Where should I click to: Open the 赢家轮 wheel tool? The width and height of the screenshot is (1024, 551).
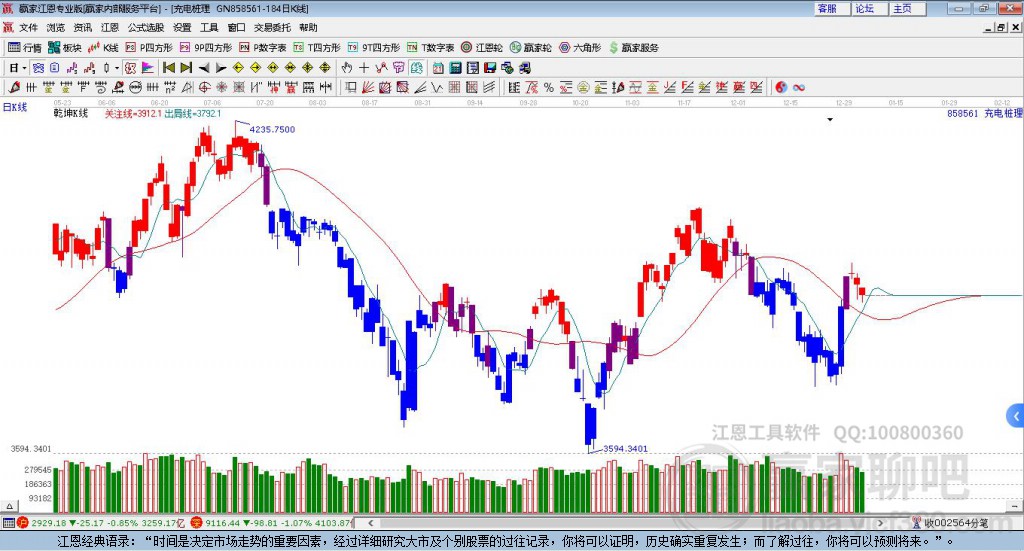[x=530, y=48]
